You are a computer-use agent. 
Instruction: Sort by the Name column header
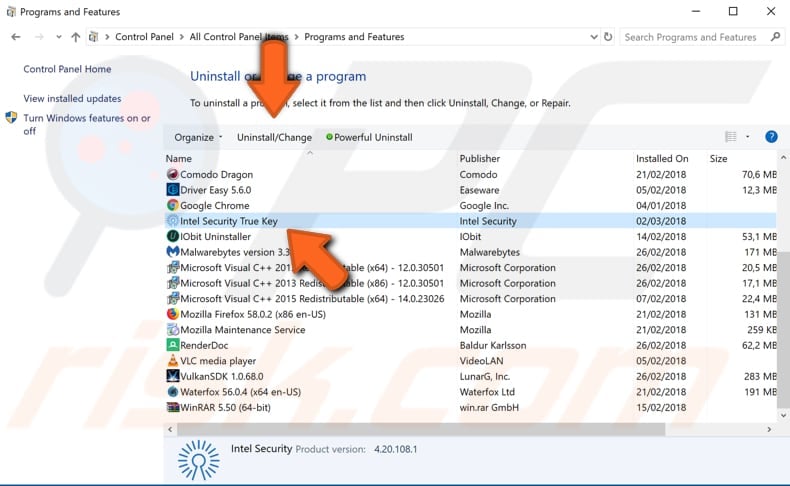tap(179, 159)
